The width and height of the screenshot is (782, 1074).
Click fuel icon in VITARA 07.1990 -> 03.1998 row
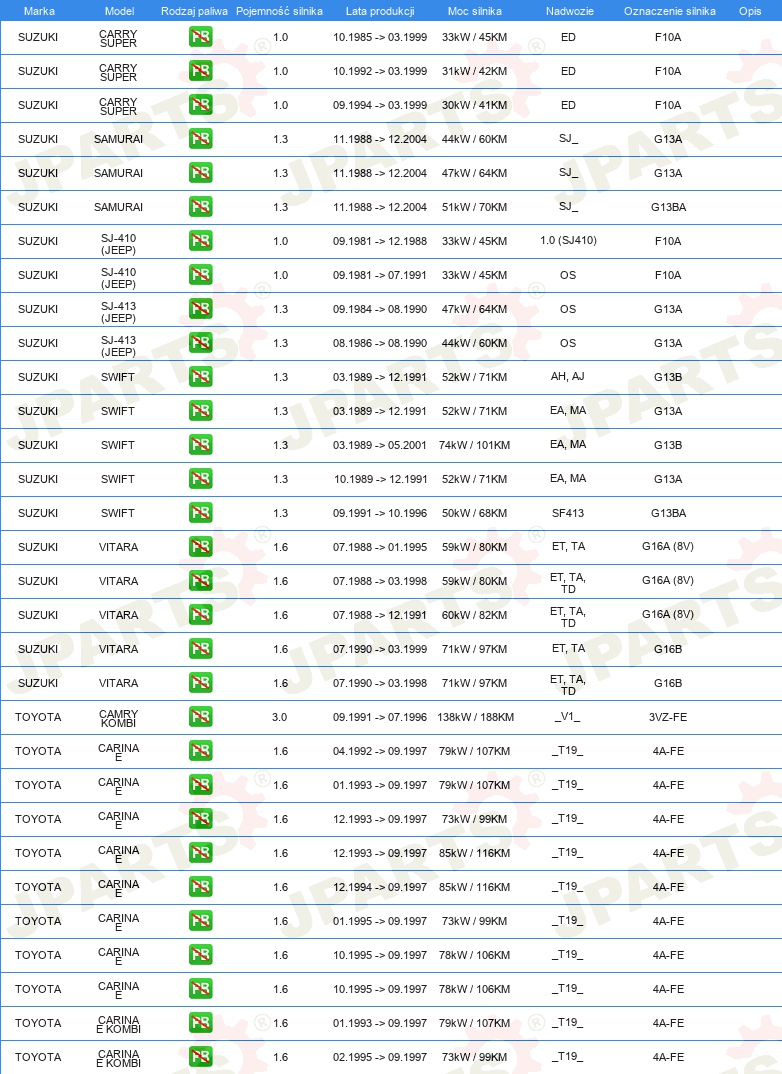click(x=201, y=683)
